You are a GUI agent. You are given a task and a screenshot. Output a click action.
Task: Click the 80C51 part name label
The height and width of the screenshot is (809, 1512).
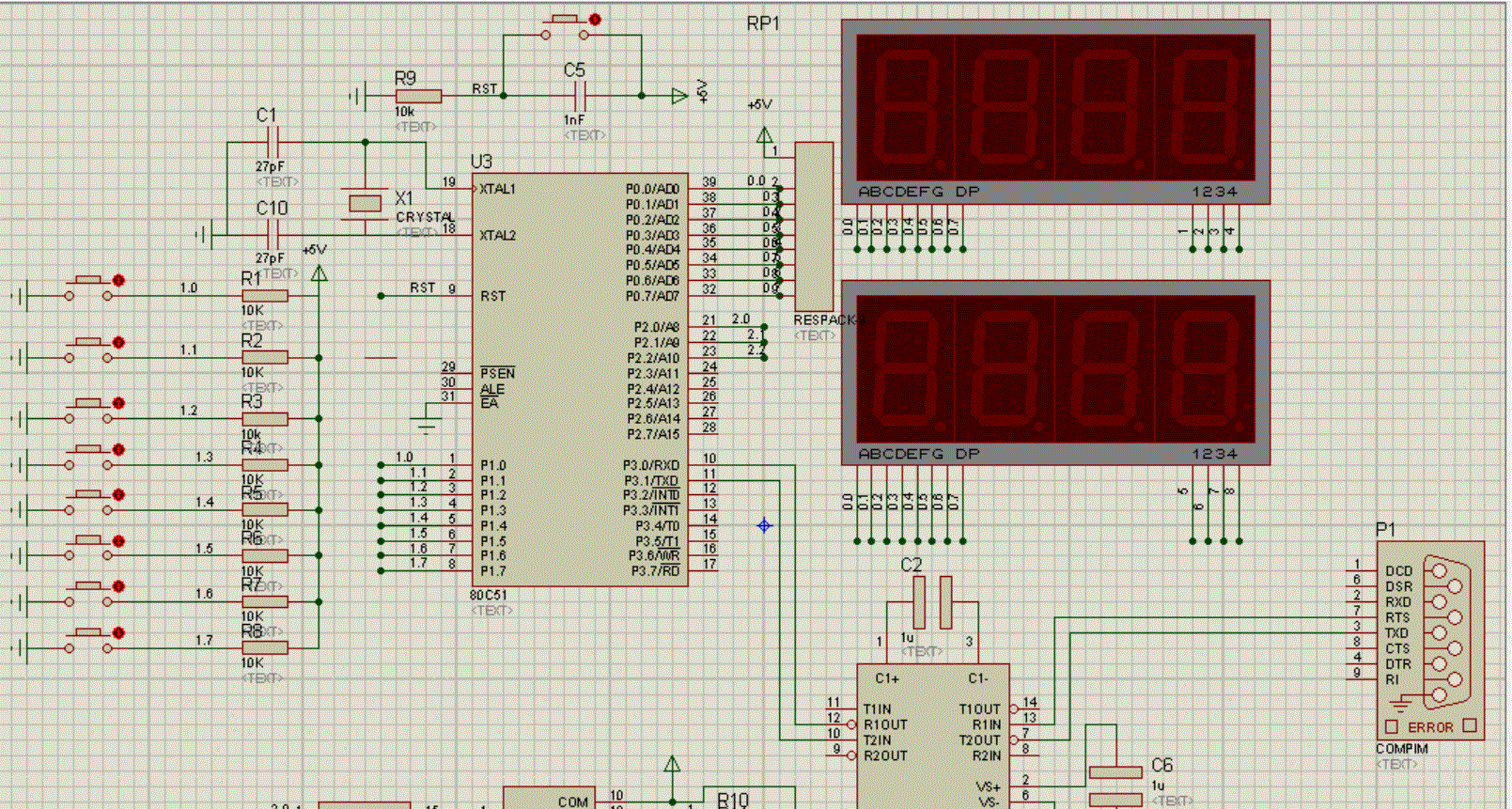point(488,596)
